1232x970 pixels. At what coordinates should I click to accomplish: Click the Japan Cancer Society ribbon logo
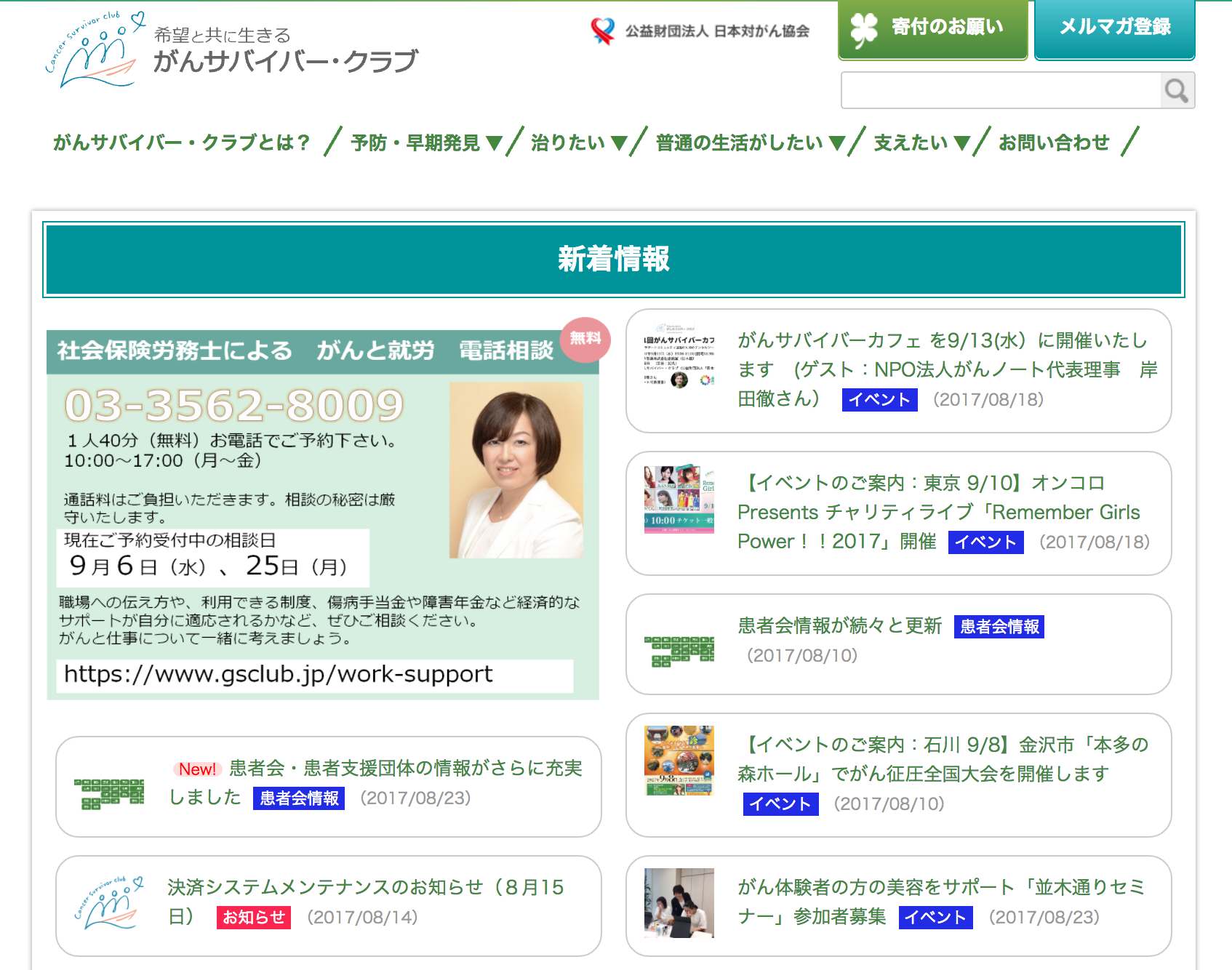pyautogui.click(x=602, y=31)
